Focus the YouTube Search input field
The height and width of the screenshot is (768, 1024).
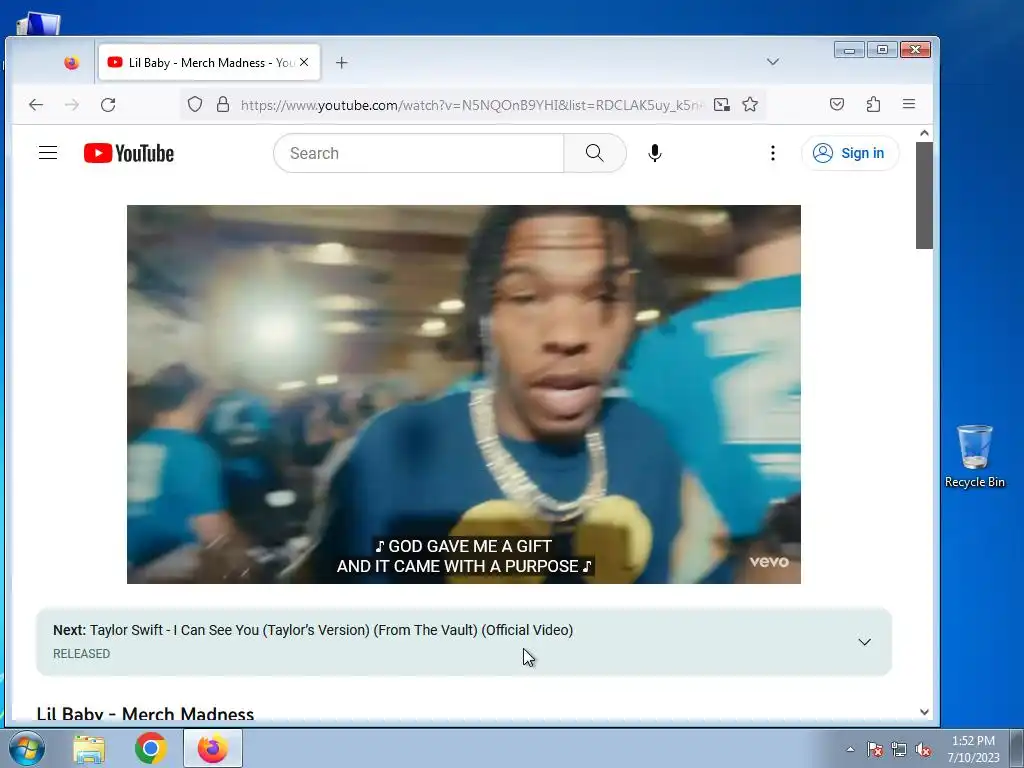click(419, 153)
